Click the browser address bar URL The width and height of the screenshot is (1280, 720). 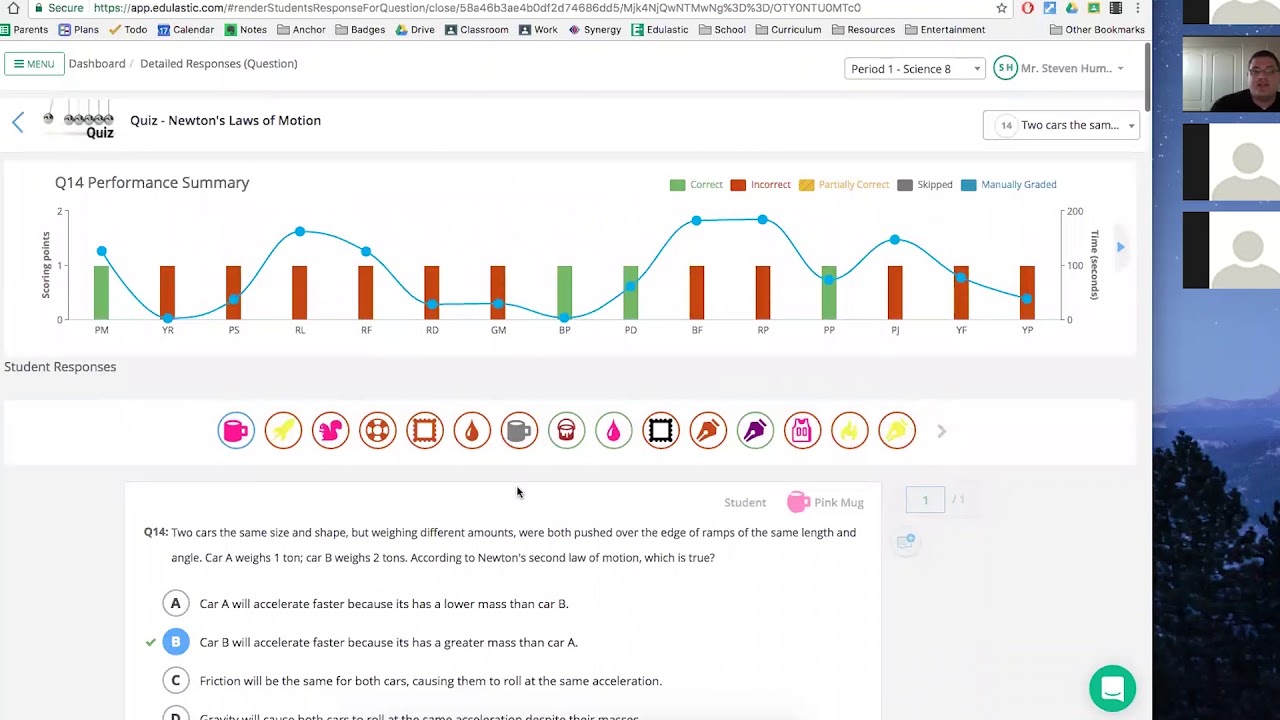pos(477,8)
